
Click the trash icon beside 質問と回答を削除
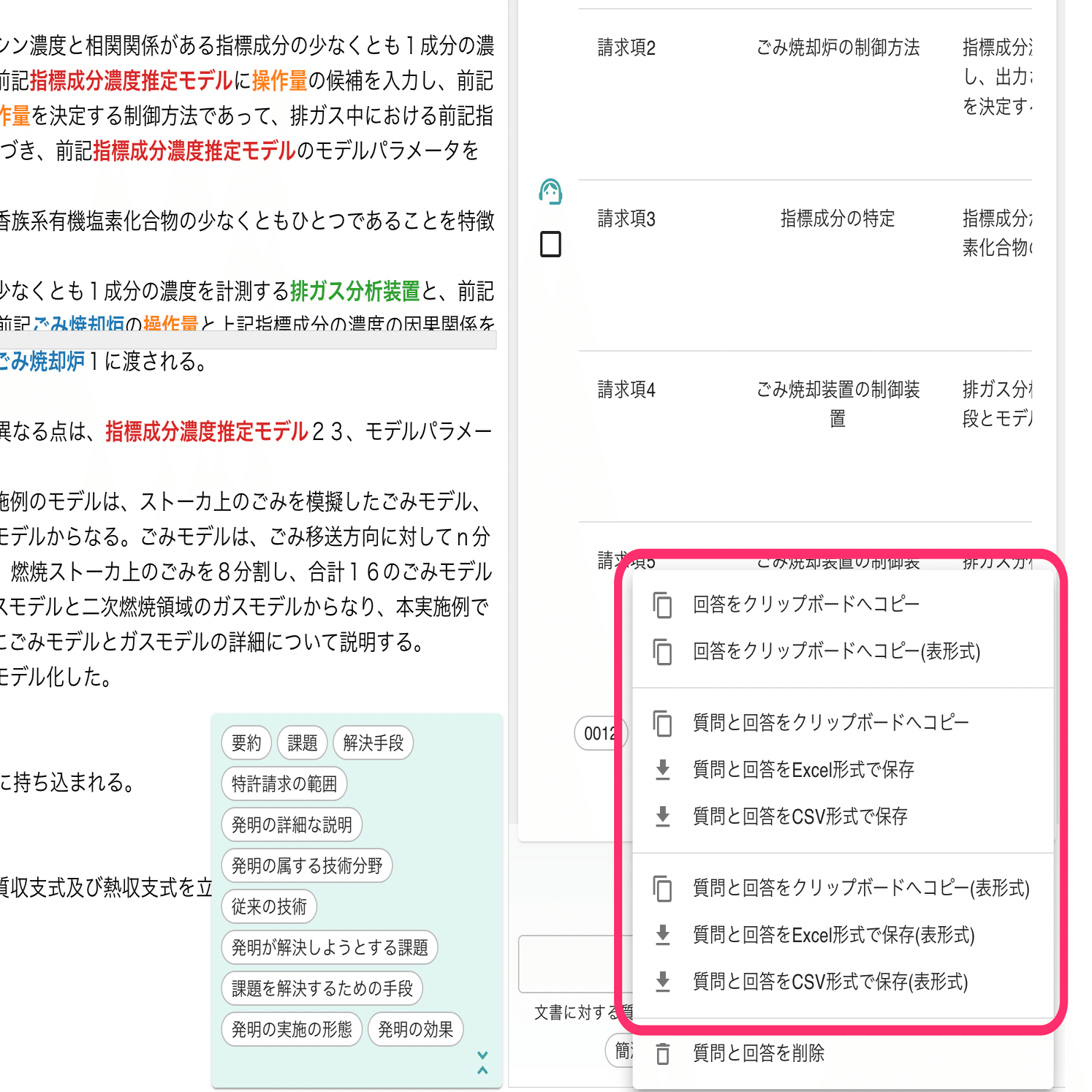click(x=664, y=1053)
